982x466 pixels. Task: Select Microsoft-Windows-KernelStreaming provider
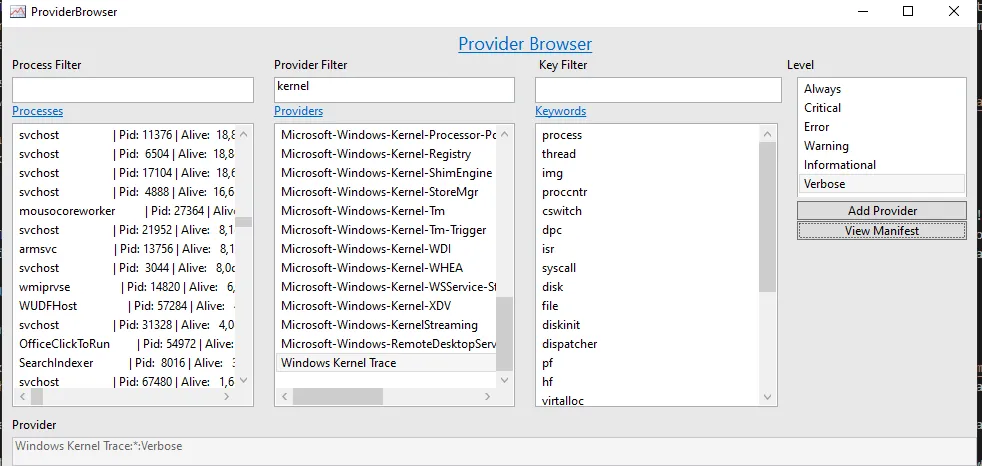pyautogui.click(x=386, y=324)
